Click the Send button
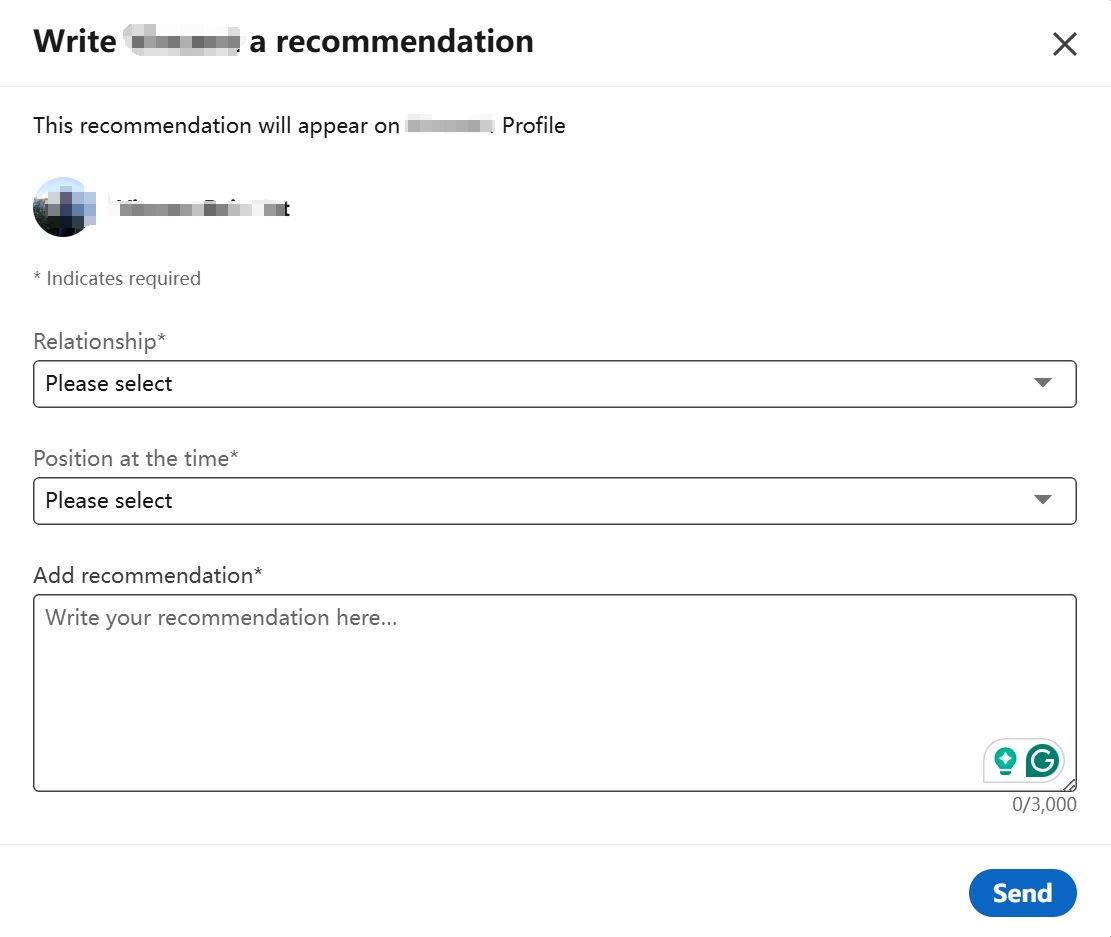The image size is (1111, 937). click(x=1022, y=892)
